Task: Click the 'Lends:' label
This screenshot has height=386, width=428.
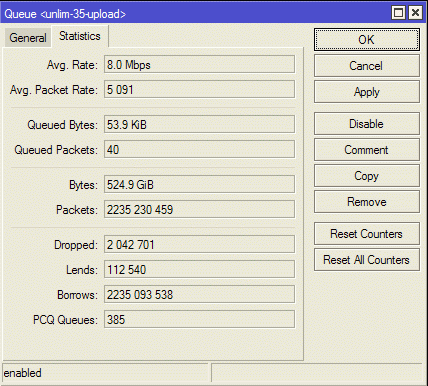Action: [x=82, y=270]
